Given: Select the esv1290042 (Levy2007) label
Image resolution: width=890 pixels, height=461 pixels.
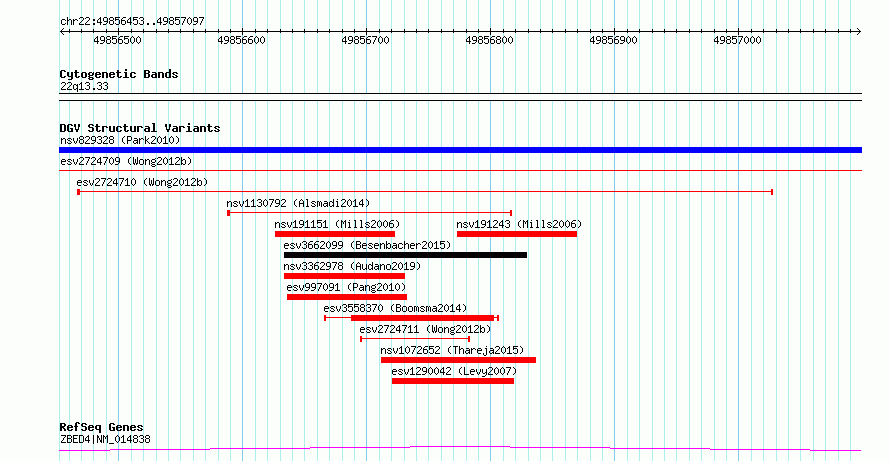Looking at the screenshot, I should click(x=454, y=371).
